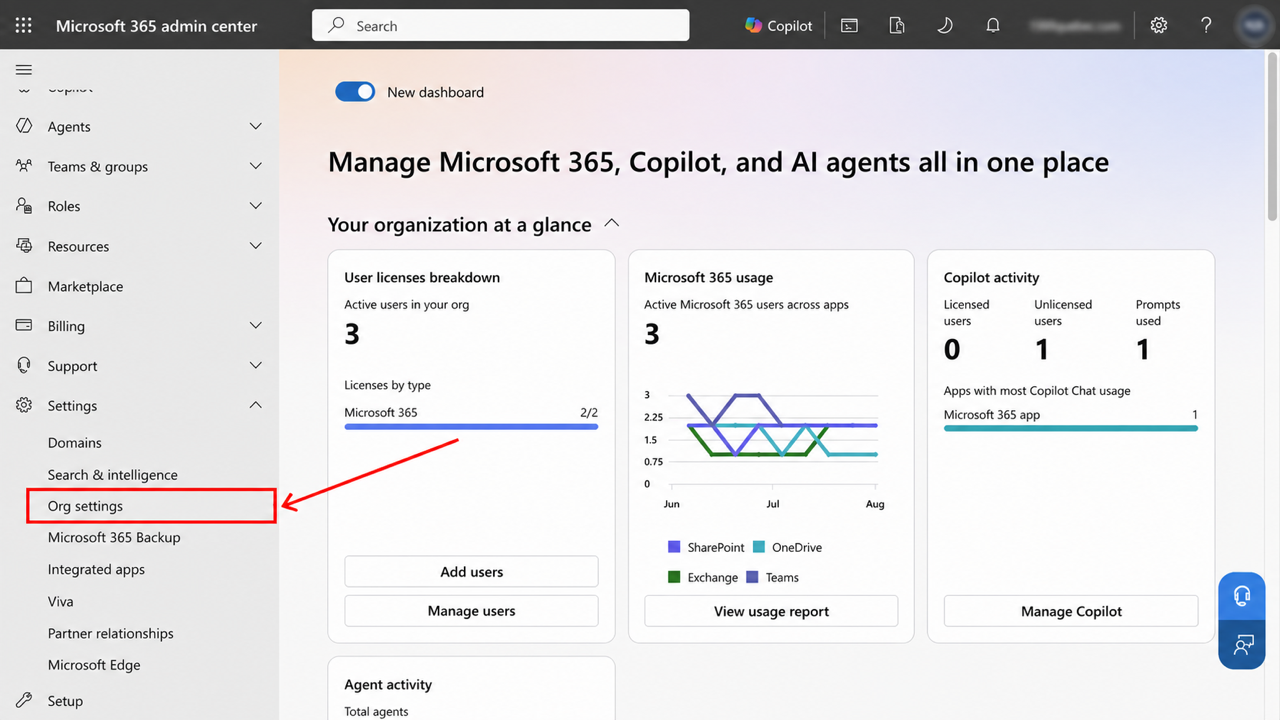The width and height of the screenshot is (1280, 720).
Task: Open Microsoft Edge settings
Action: (x=94, y=665)
